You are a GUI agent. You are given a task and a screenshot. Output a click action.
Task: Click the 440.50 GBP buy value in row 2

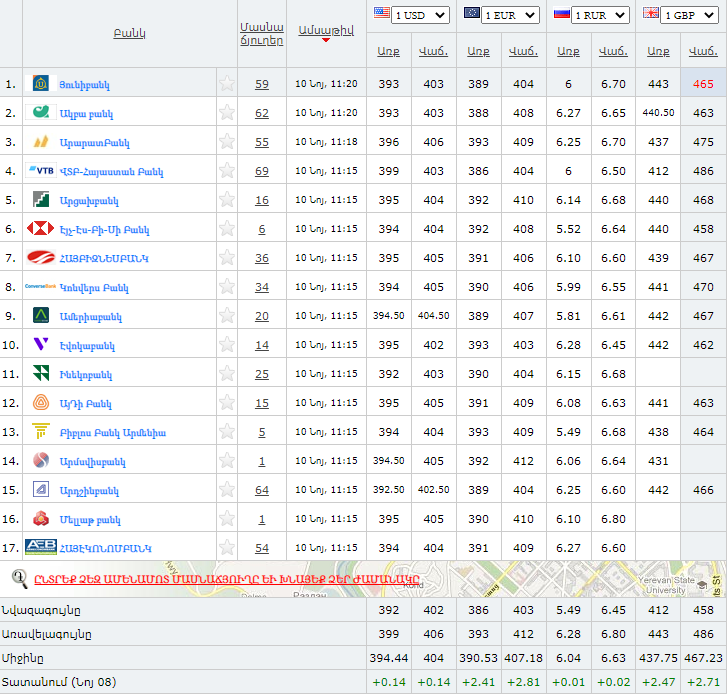click(658, 113)
